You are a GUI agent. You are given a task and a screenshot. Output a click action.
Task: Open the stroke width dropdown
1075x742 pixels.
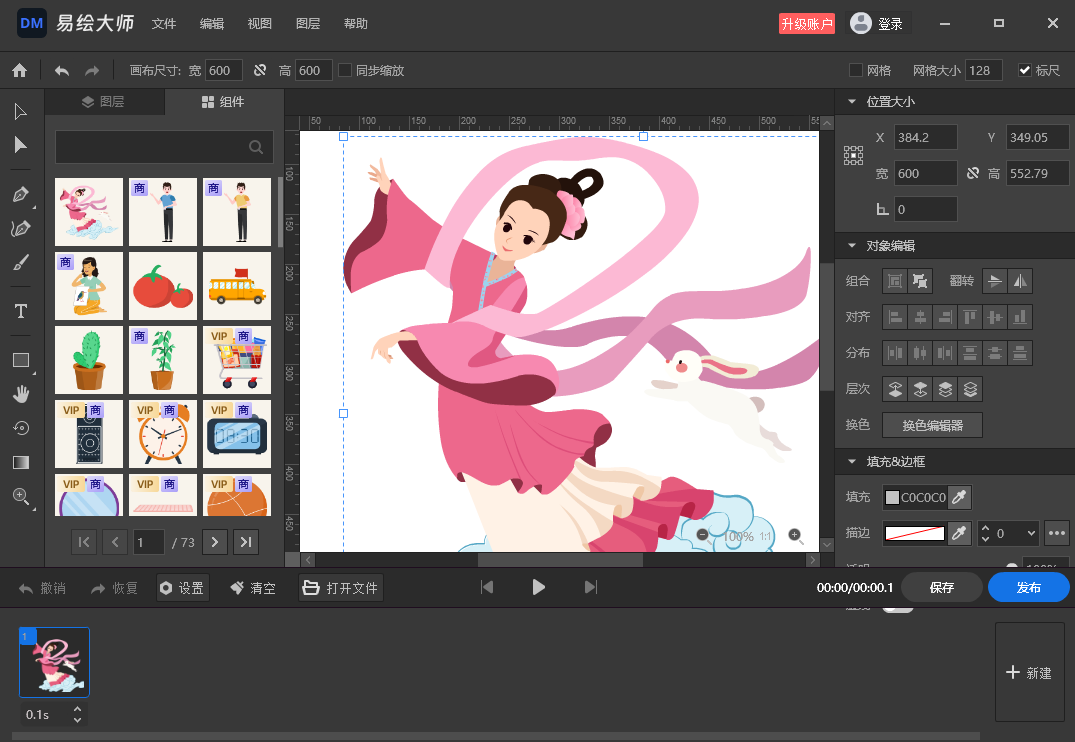pyautogui.click(x=1029, y=533)
